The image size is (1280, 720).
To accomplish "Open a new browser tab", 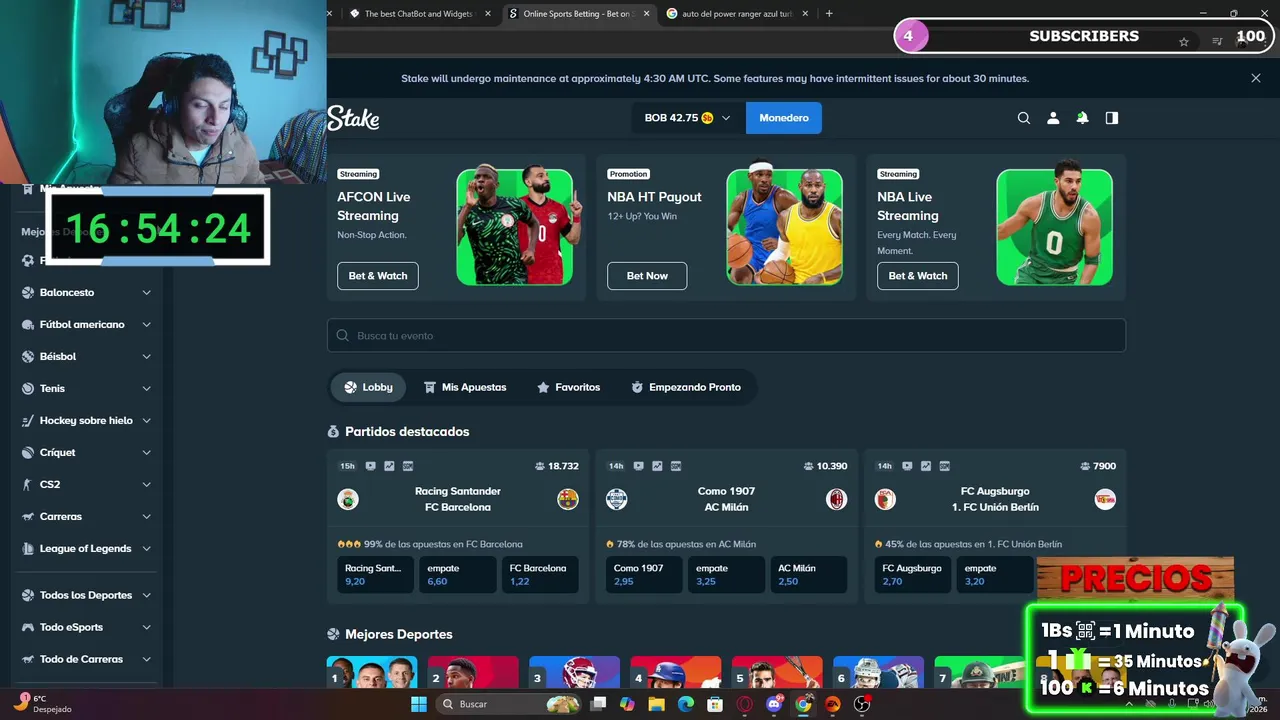I will 829,14.
